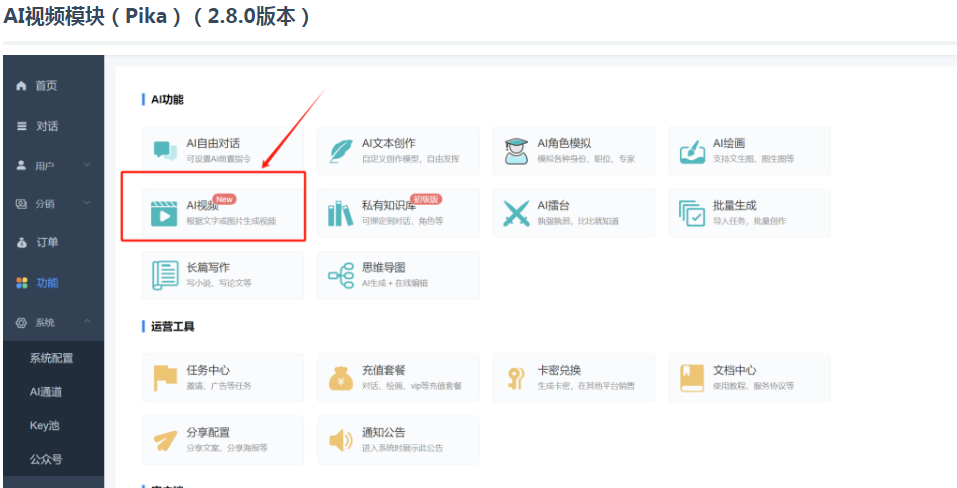Viewport: 957px width, 488px height.
Task: Expand the 分销 menu chevron
Action: pyautogui.click(x=87, y=203)
